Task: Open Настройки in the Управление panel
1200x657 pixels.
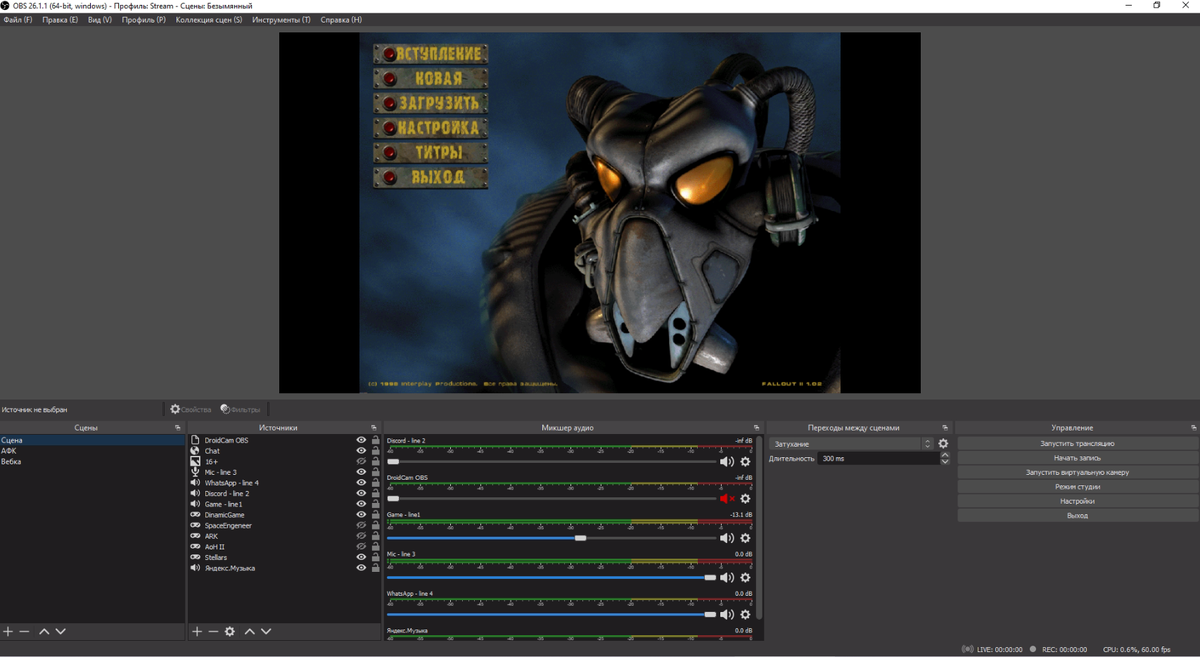Action: pos(1077,501)
